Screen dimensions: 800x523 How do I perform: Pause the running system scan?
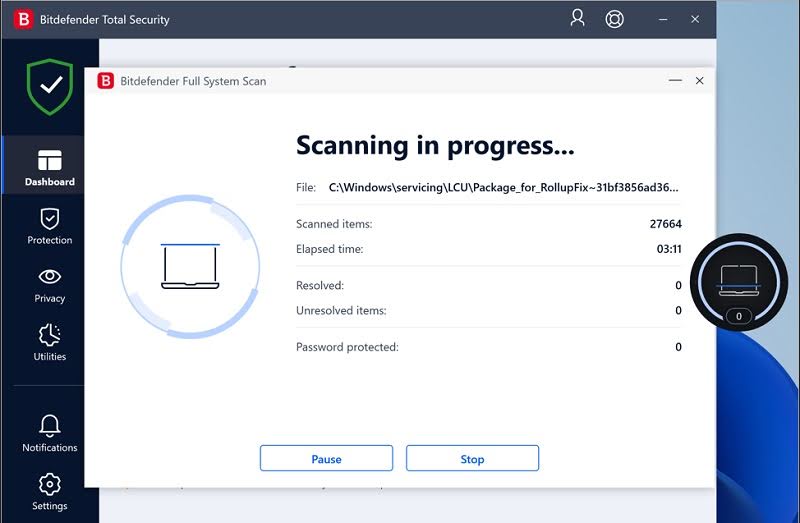326,459
